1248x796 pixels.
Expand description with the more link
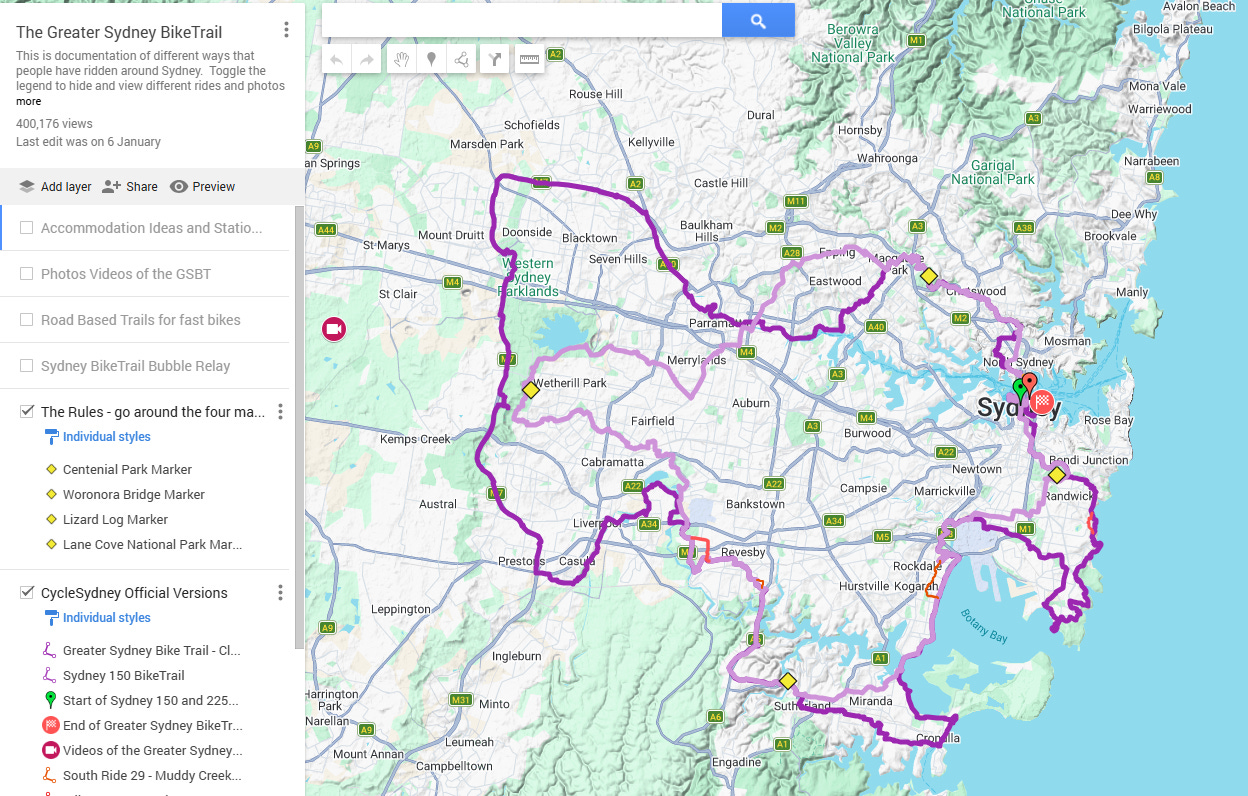tap(29, 101)
